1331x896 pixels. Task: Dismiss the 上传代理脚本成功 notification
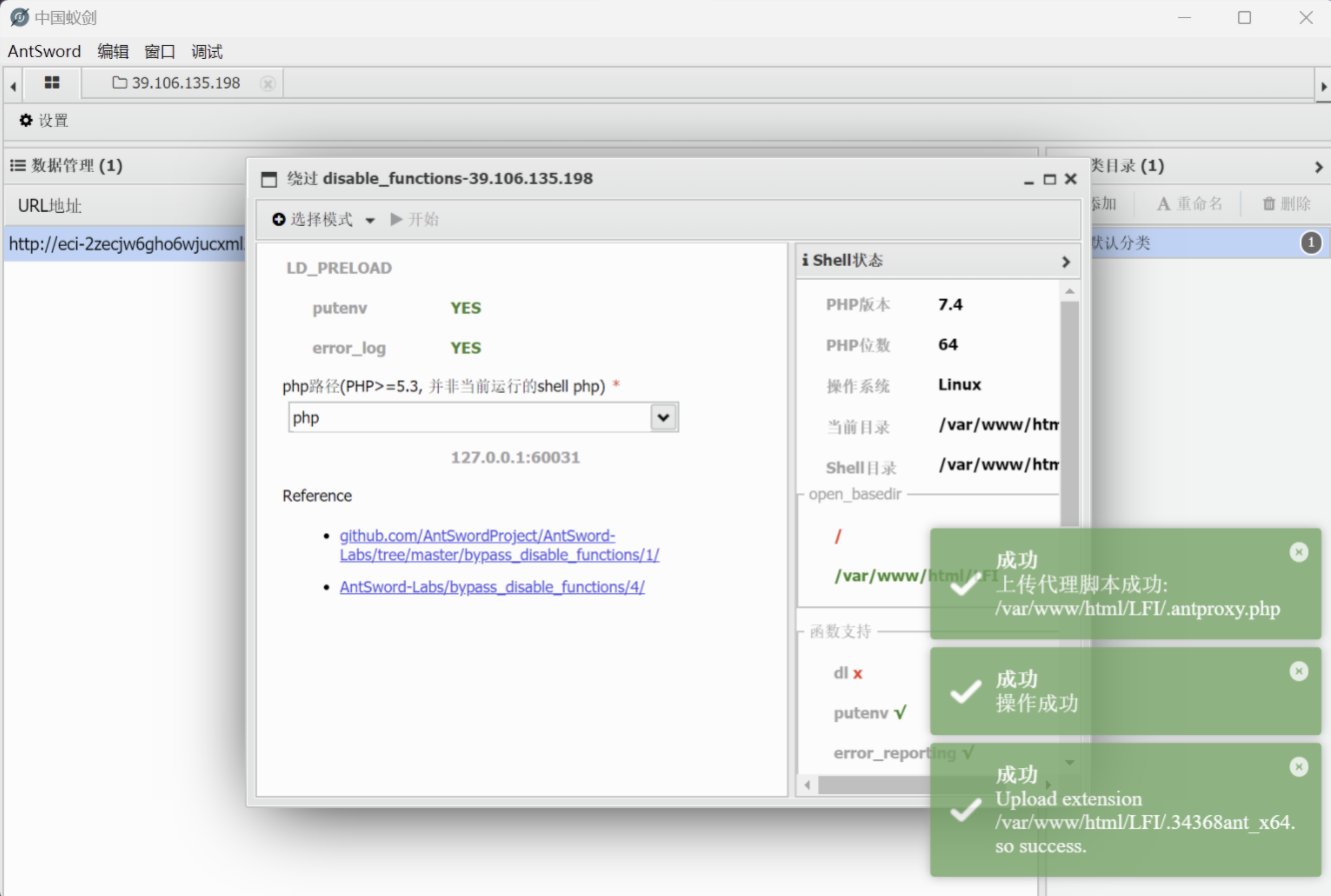[1298, 551]
